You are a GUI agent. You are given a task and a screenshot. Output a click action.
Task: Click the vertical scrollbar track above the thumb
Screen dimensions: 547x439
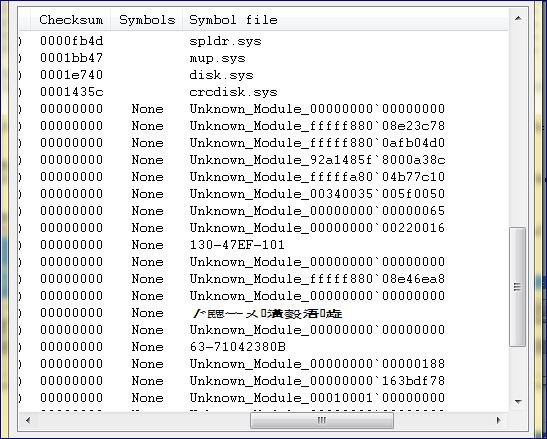518,127
